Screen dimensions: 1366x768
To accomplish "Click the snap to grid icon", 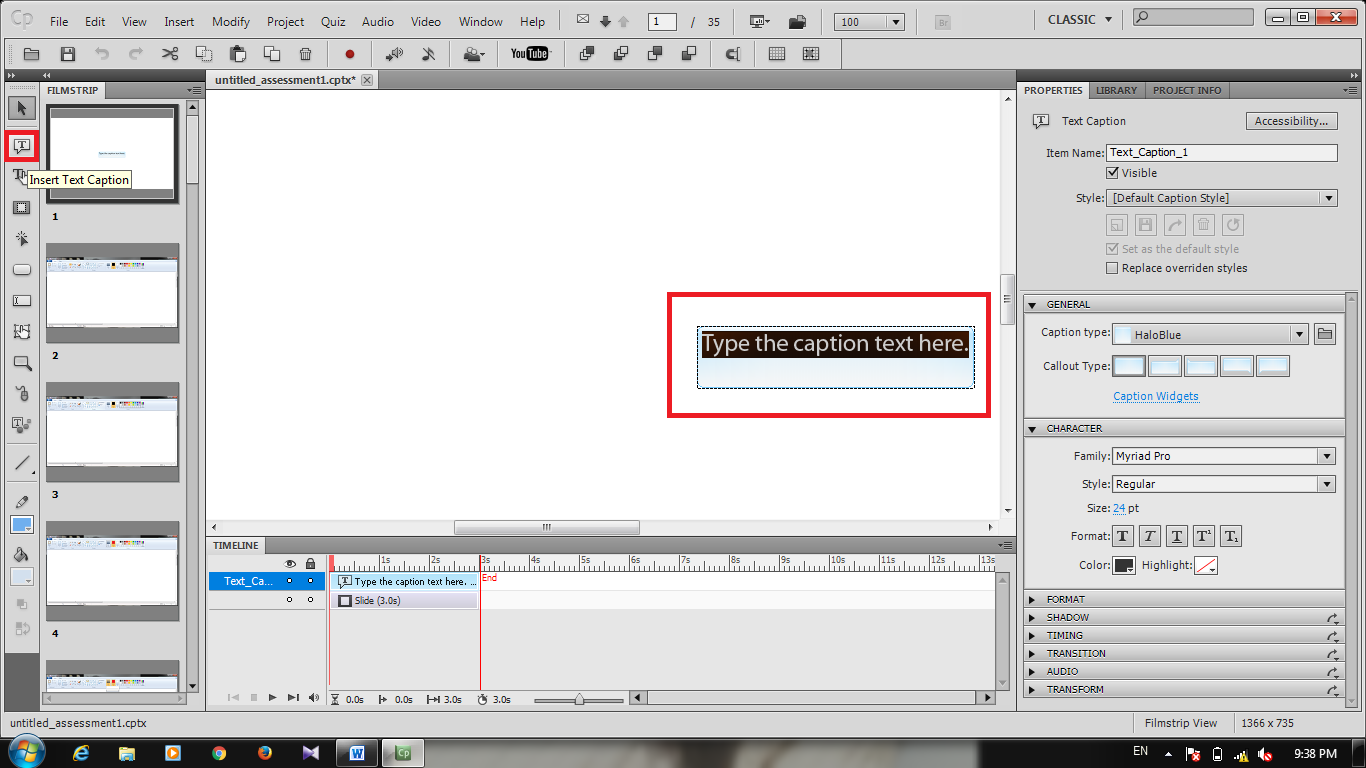I will (811, 54).
